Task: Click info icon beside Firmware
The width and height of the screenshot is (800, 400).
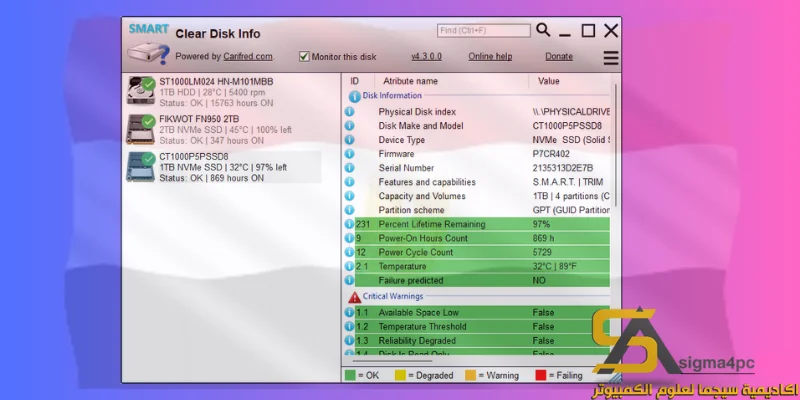Action: pyautogui.click(x=349, y=154)
